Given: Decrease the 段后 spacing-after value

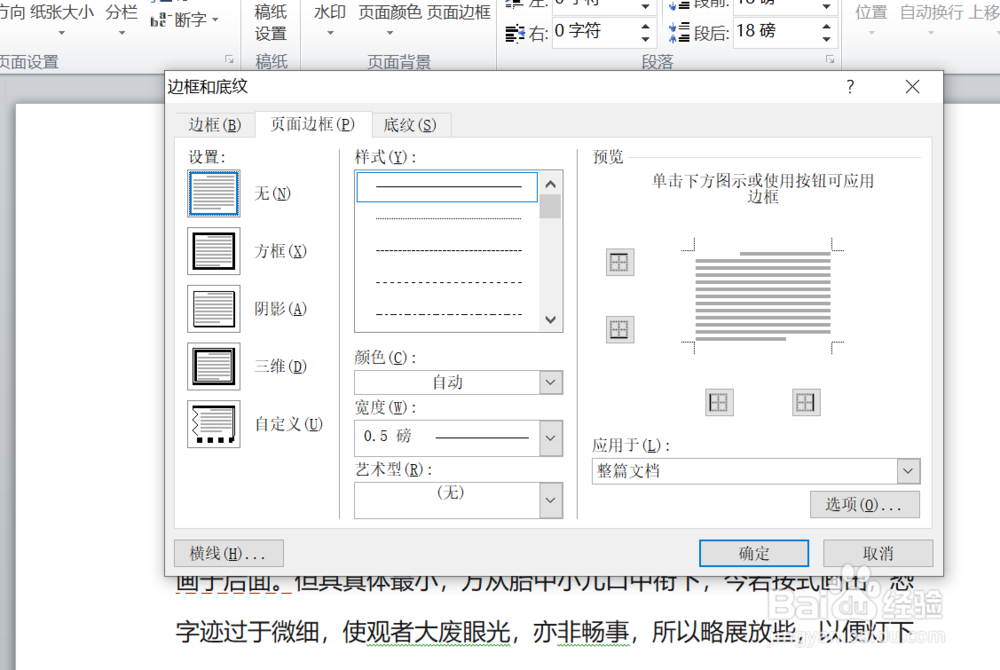Looking at the screenshot, I should click(x=827, y=38).
